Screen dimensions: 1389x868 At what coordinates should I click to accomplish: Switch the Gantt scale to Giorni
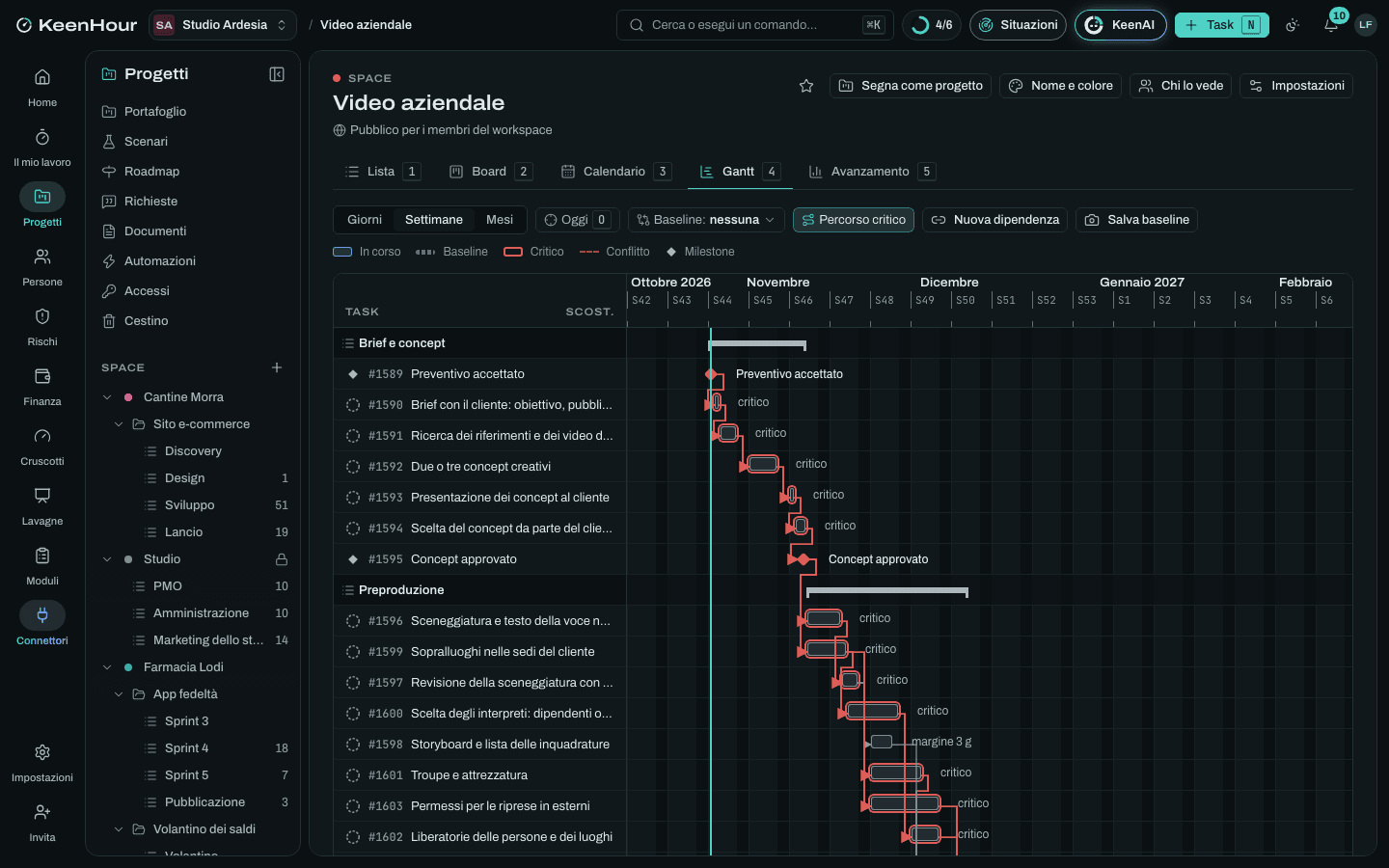click(x=365, y=220)
